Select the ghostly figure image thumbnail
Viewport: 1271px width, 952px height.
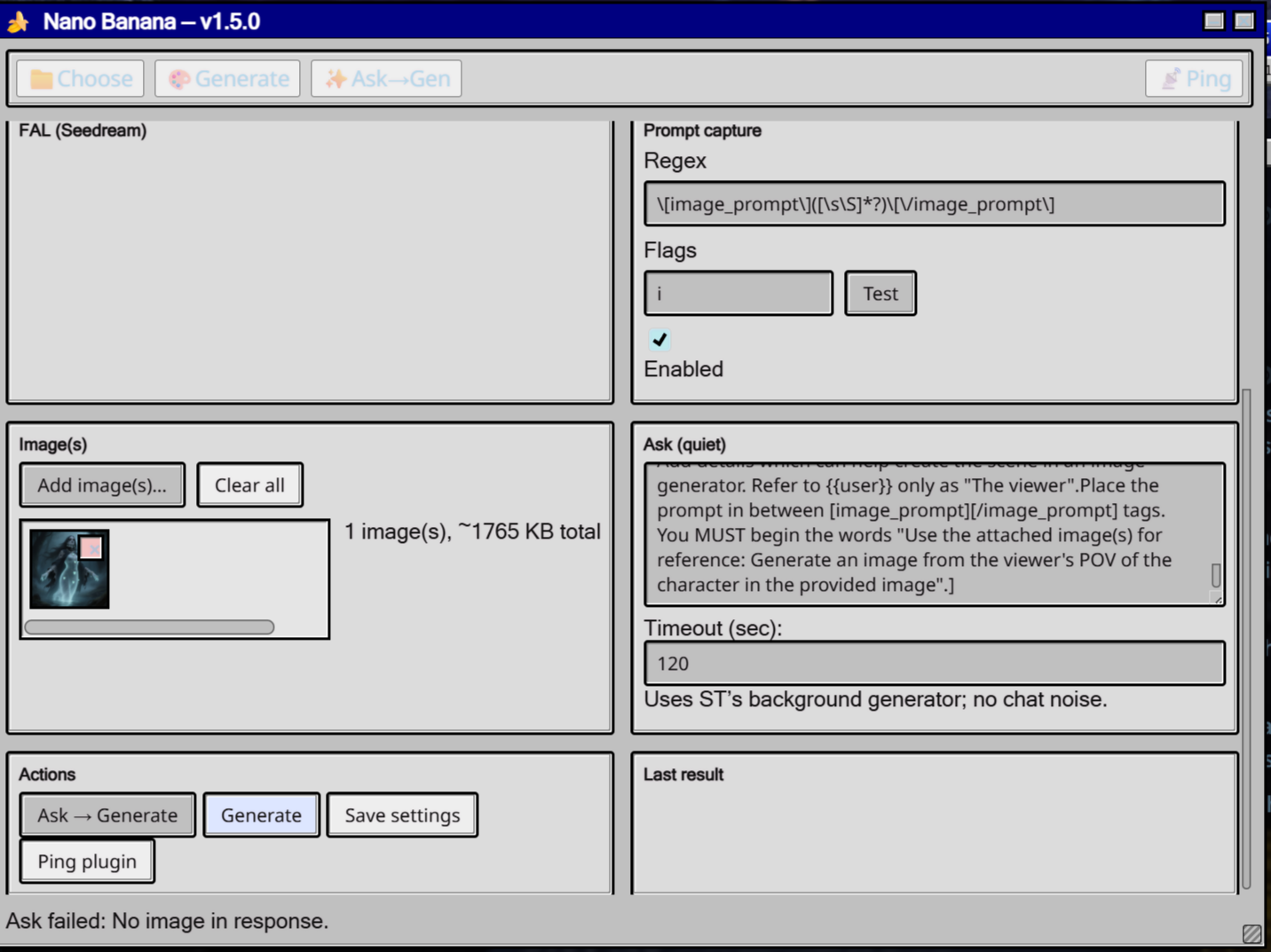[x=69, y=570]
